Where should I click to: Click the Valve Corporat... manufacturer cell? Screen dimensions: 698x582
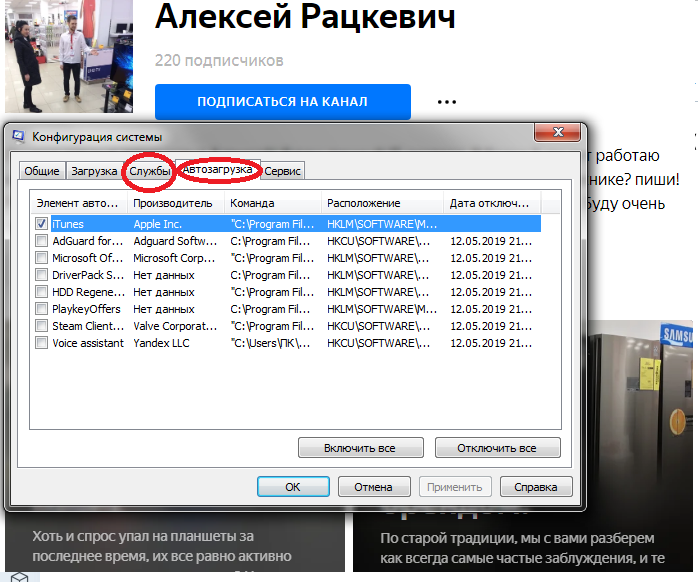coord(175,326)
